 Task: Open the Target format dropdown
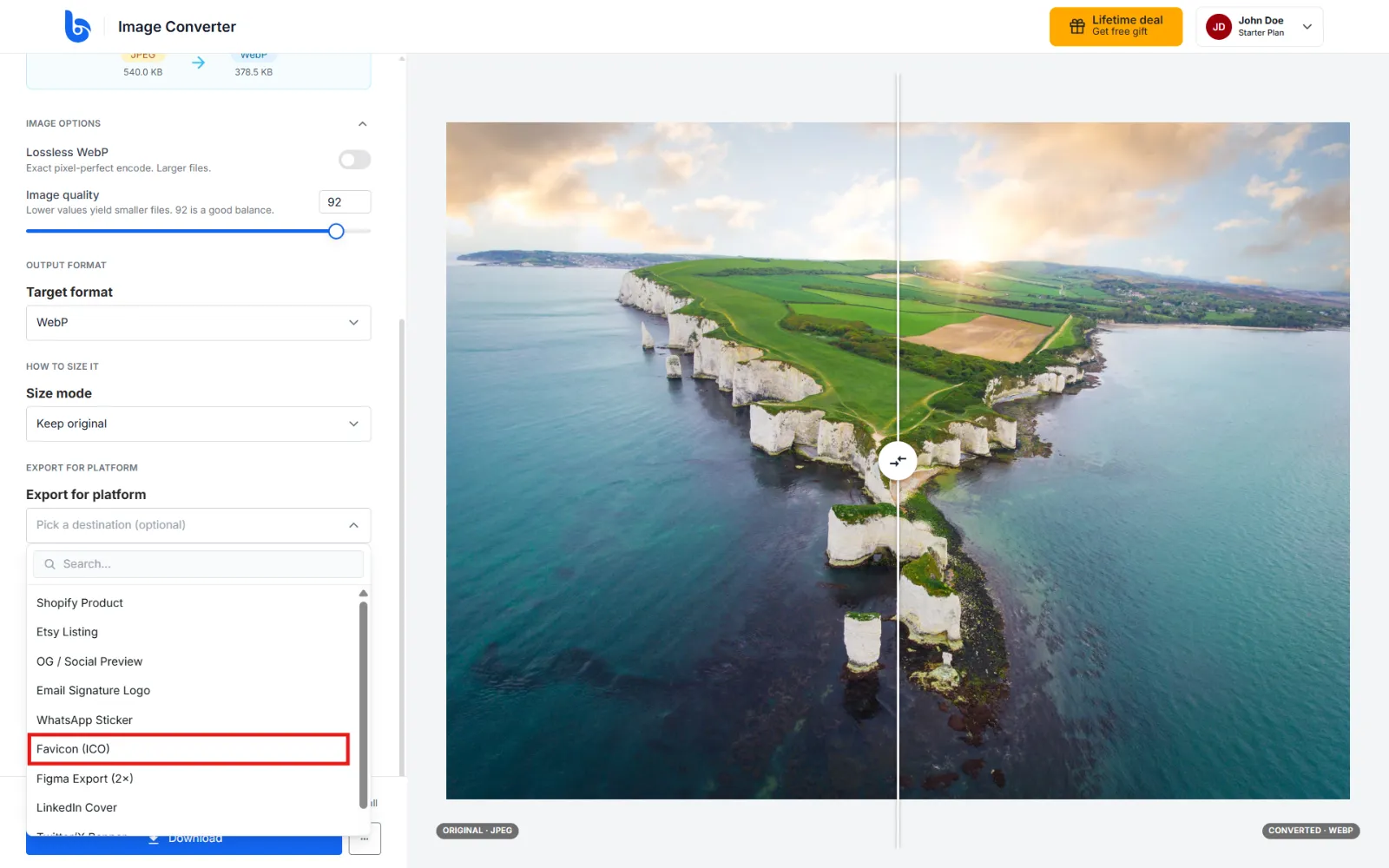coord(199,323)
